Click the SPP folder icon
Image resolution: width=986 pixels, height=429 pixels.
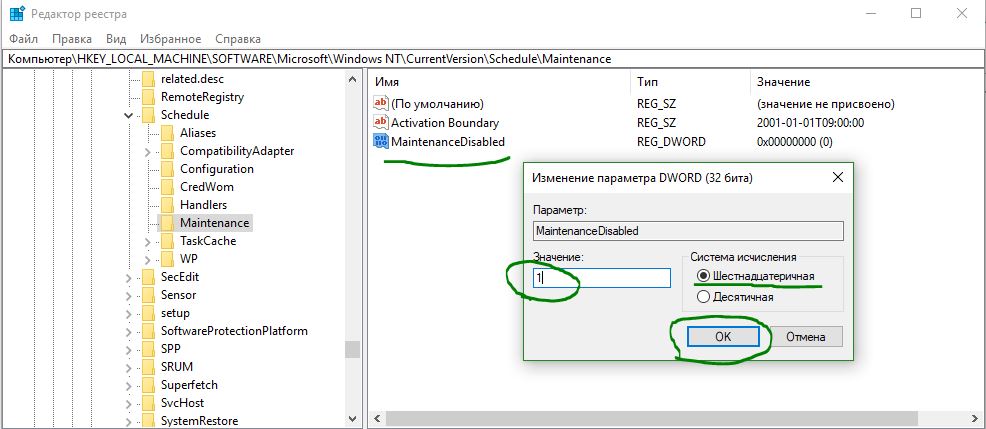(x=148, y=348)
